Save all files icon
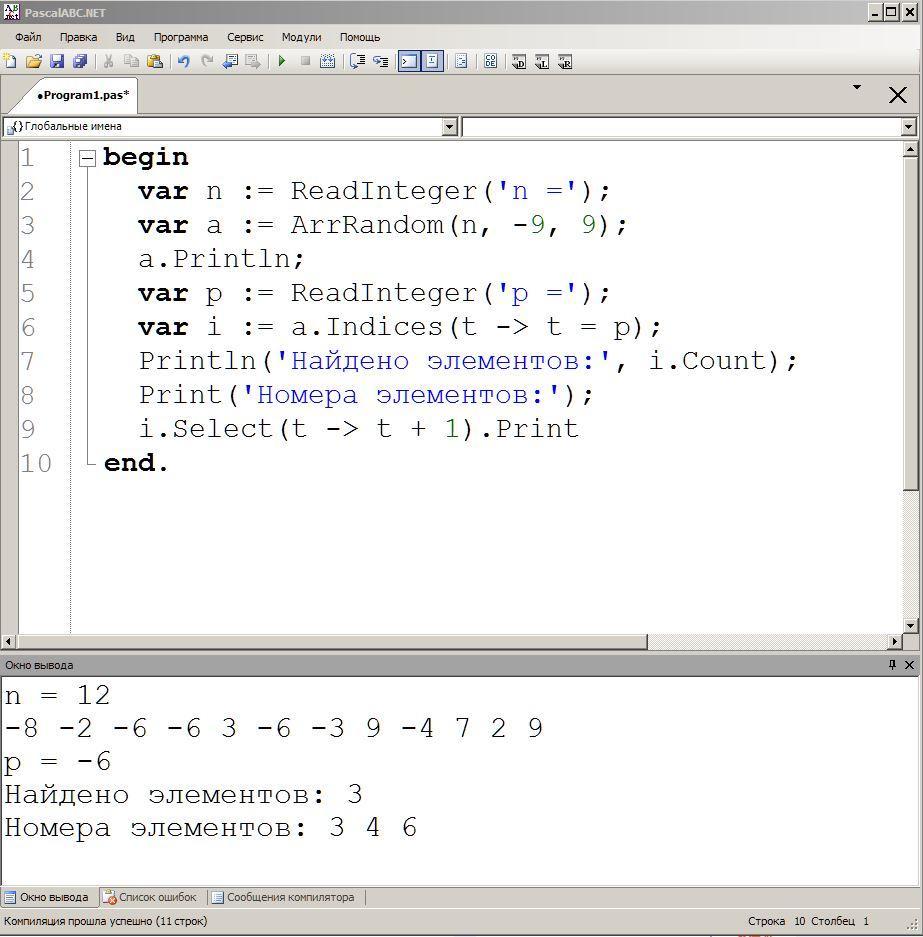This screenshot has width=923, height=937. pos(80,61)
